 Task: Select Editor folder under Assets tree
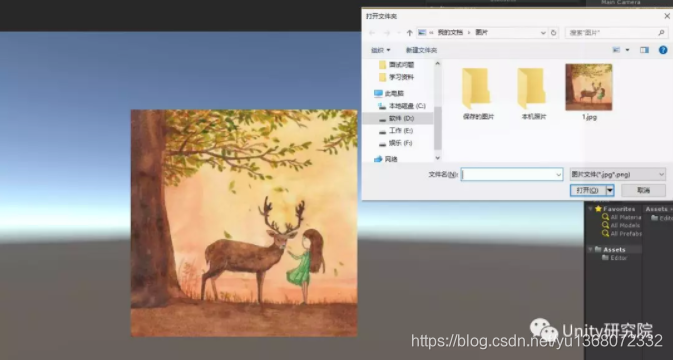click(x=615, y=258)
